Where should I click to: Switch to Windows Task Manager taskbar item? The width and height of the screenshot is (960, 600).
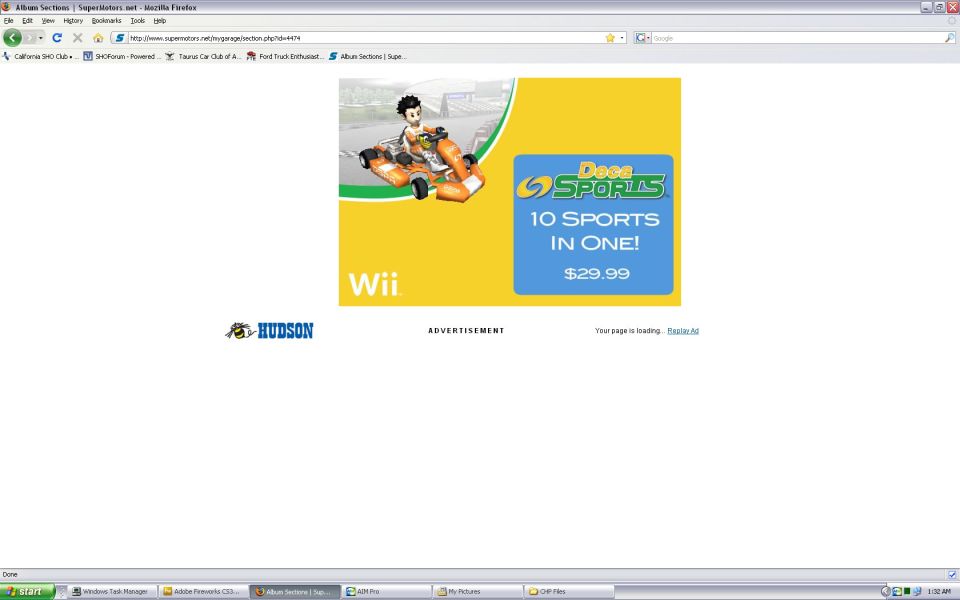[111, 591]
